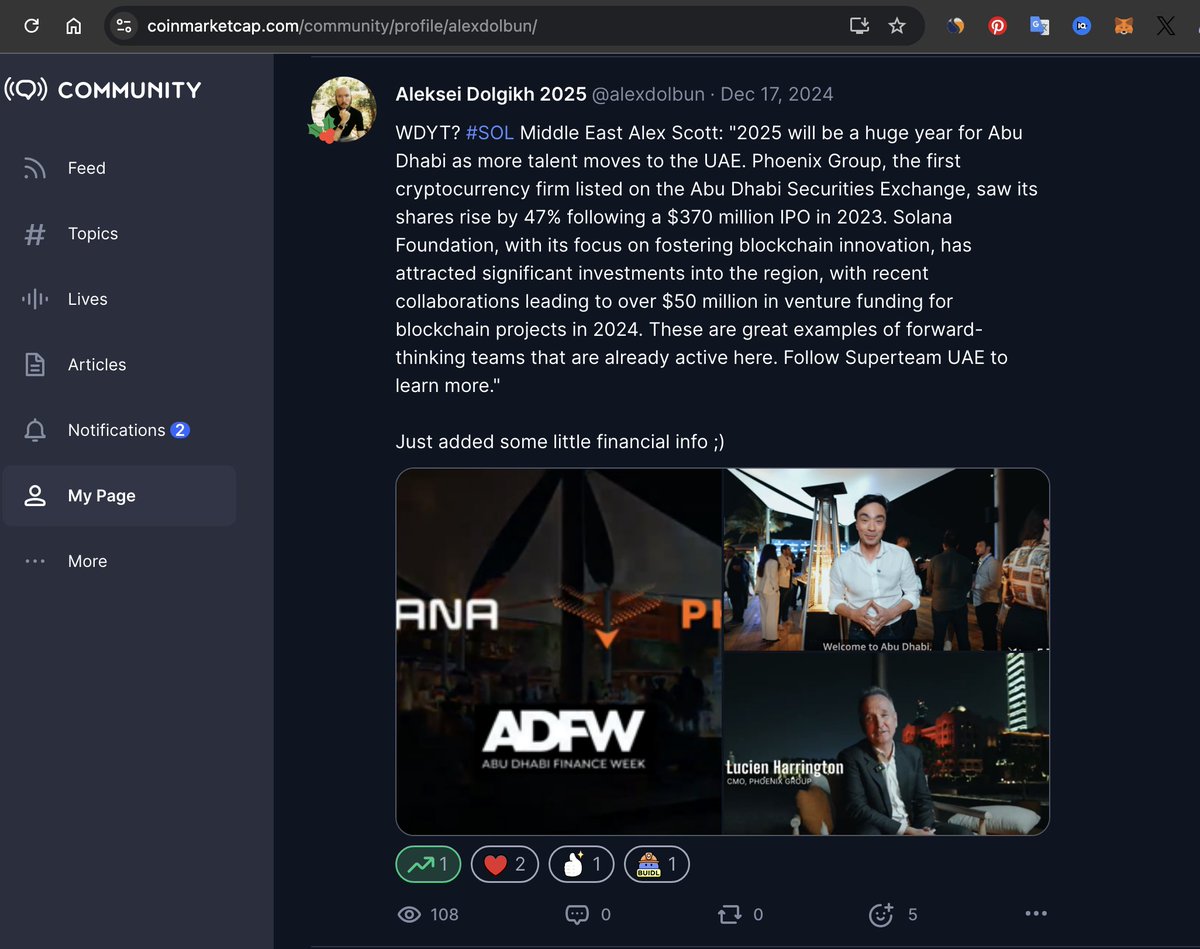Open the X extension icon

[x=1165, y=27]
